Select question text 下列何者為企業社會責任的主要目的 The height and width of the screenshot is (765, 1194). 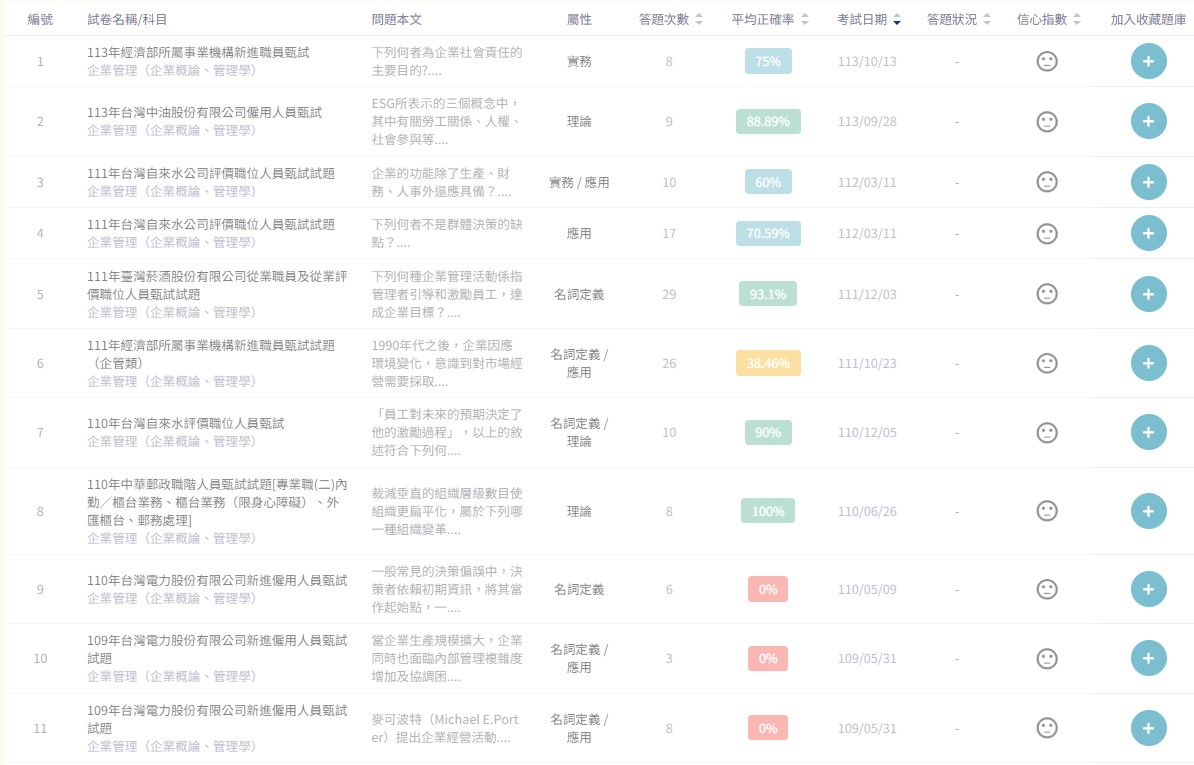click(447, 61)
